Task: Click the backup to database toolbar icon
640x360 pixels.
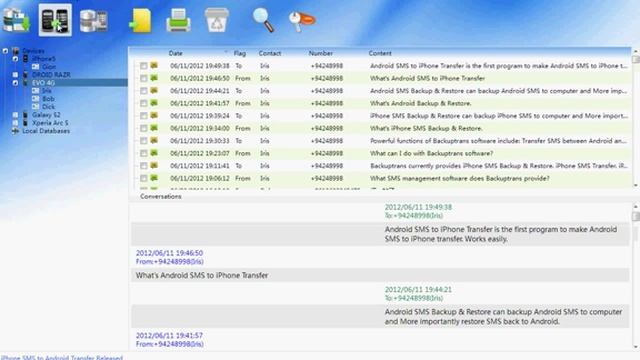Action: click(16, 20)
